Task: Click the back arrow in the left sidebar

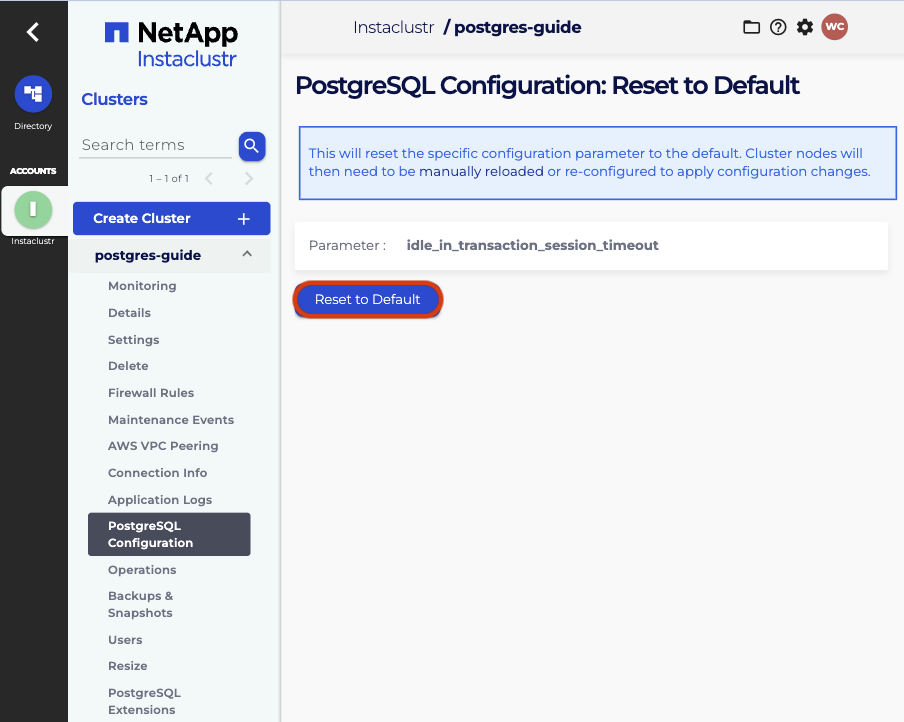Action: (x=33, y=32)
